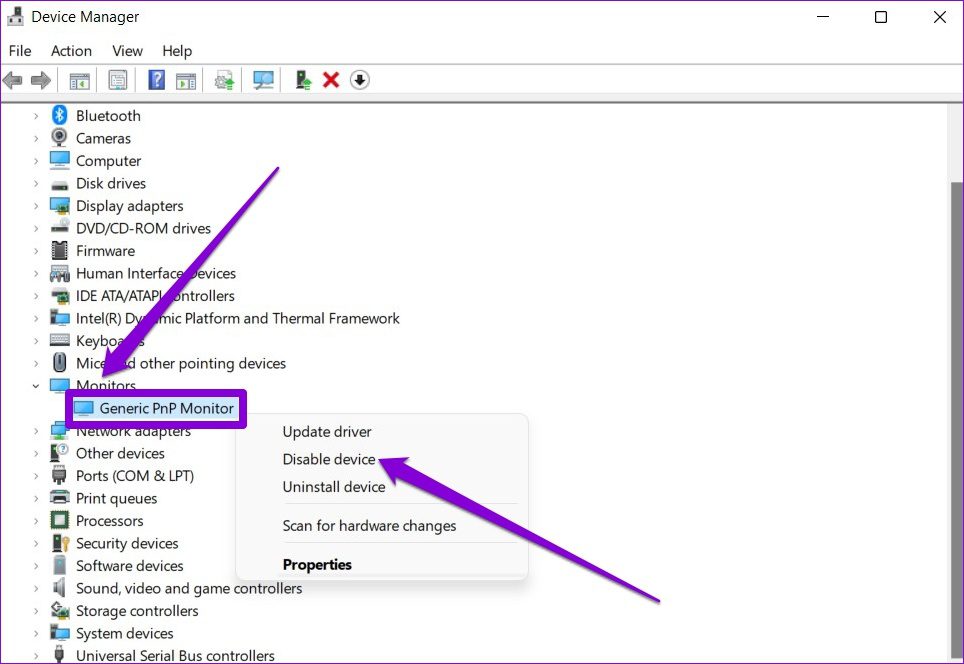The width and height of the screenshot is (964, 664).
Task: Open the View menu
Action: [x=127, y=51]
